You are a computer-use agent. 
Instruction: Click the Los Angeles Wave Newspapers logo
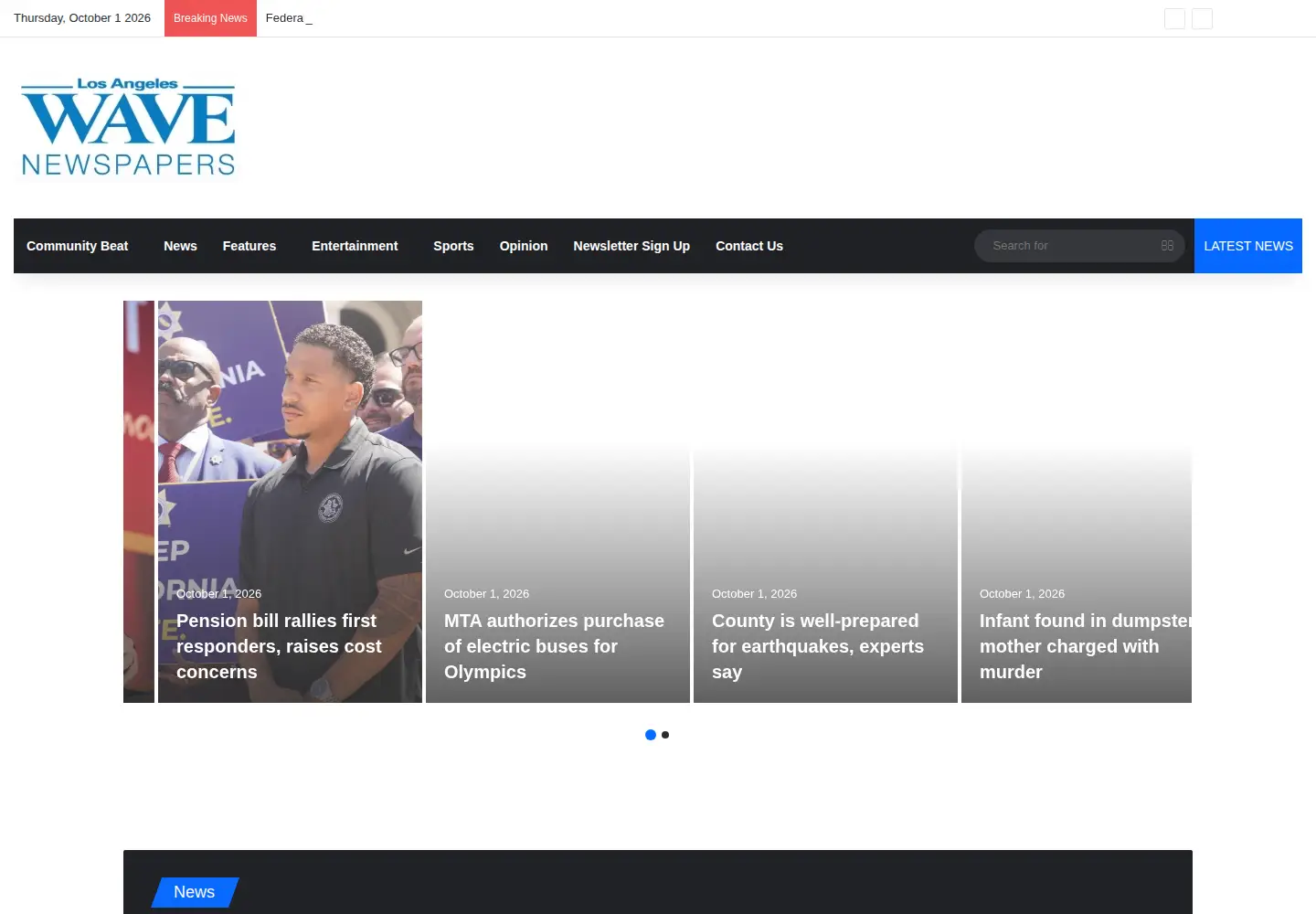point(128,127)
